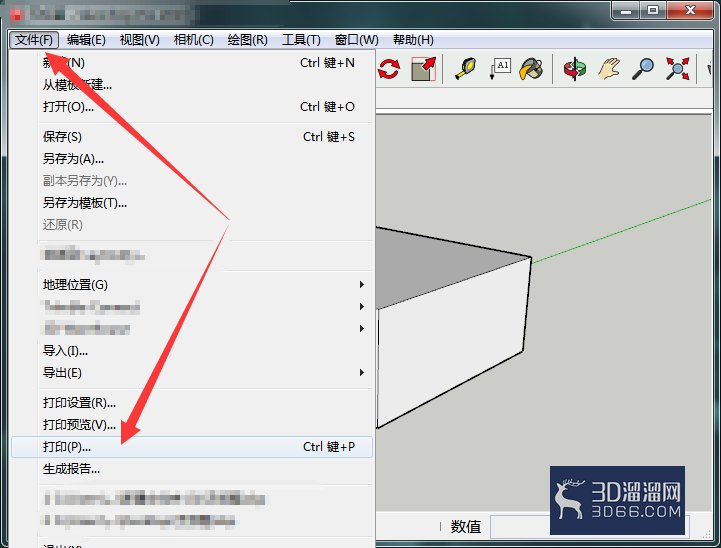The width and height of the screenshot is (721, 548).
Task: Open the 工具(T) menu
Action: pos(301,40)
